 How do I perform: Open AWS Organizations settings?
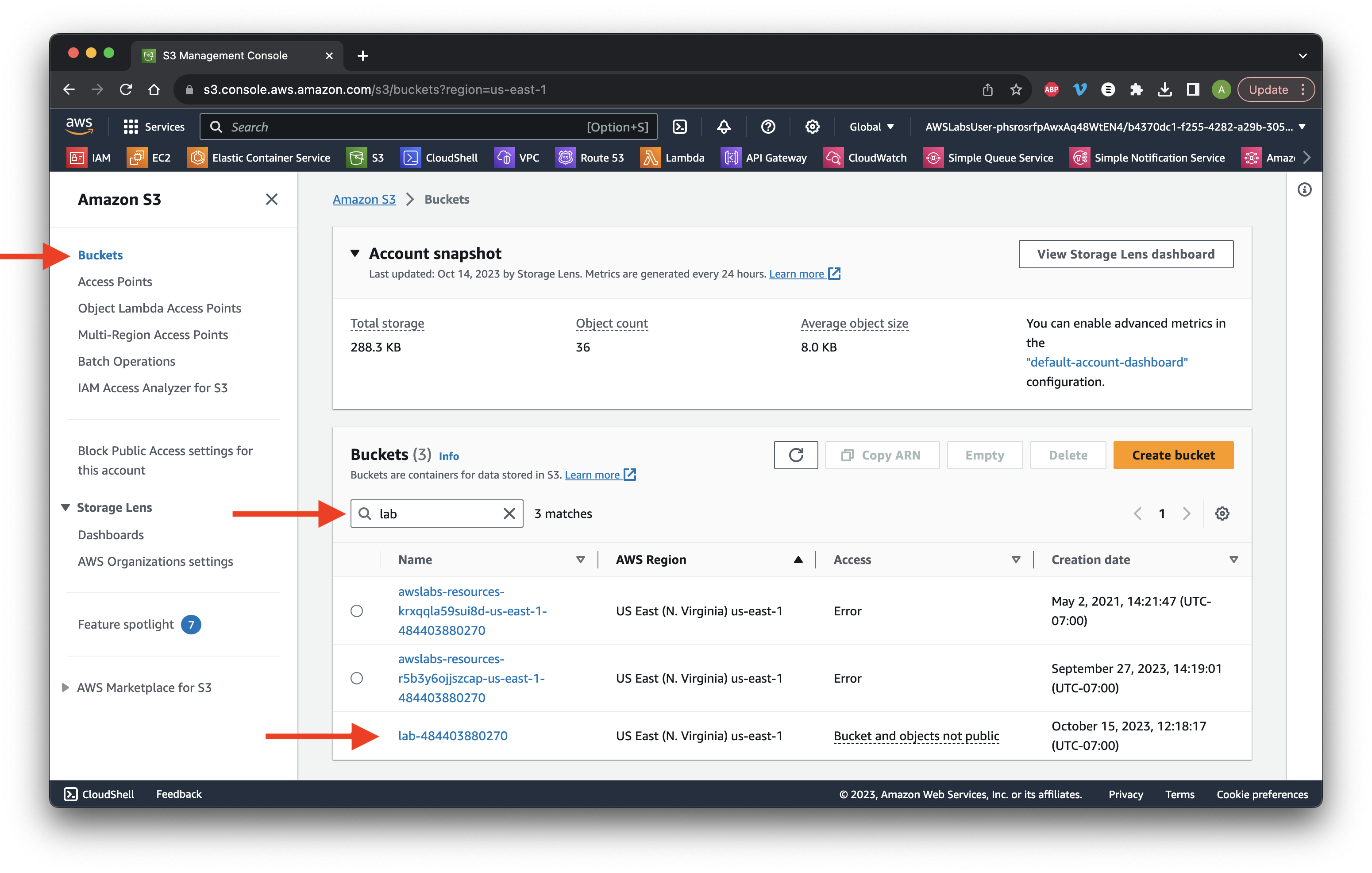[155, 561]
